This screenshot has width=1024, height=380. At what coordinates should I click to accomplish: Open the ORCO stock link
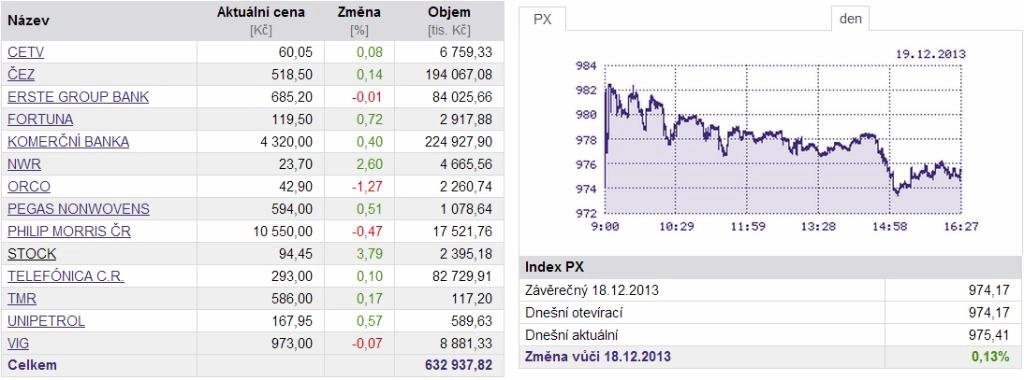click(29, 187)
